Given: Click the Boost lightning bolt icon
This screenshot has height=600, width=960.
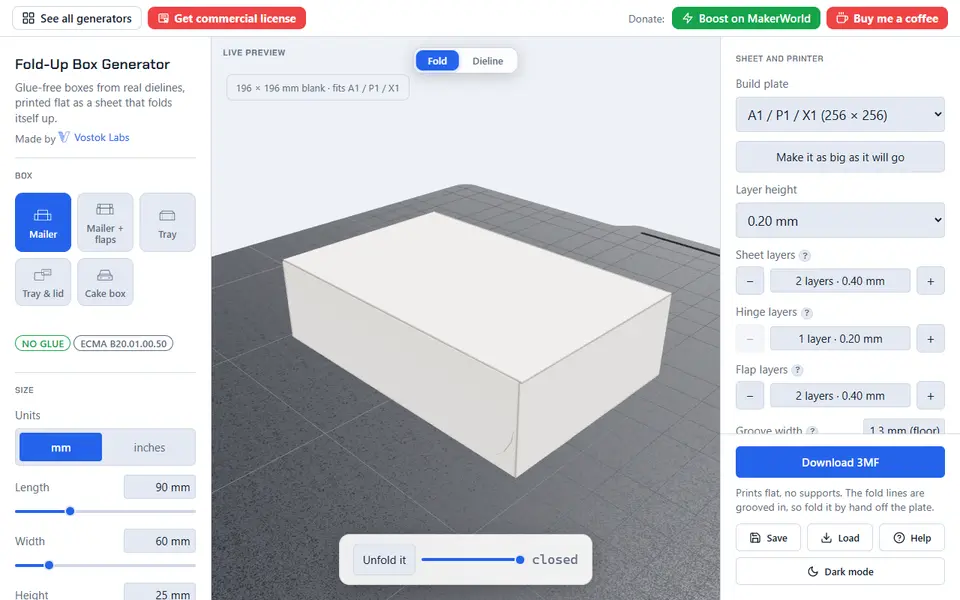Looking at the screenshot, I should [688, 18].
